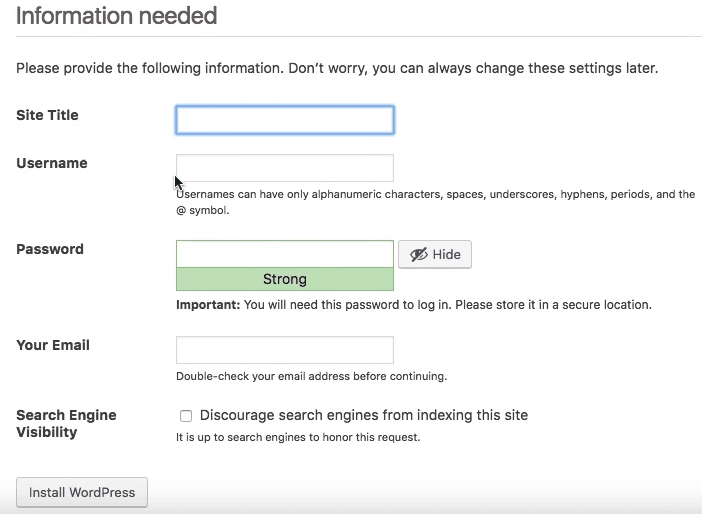Click the green Strong password strength bar
Screen dimensions: 702x514
tap(285, 279)
